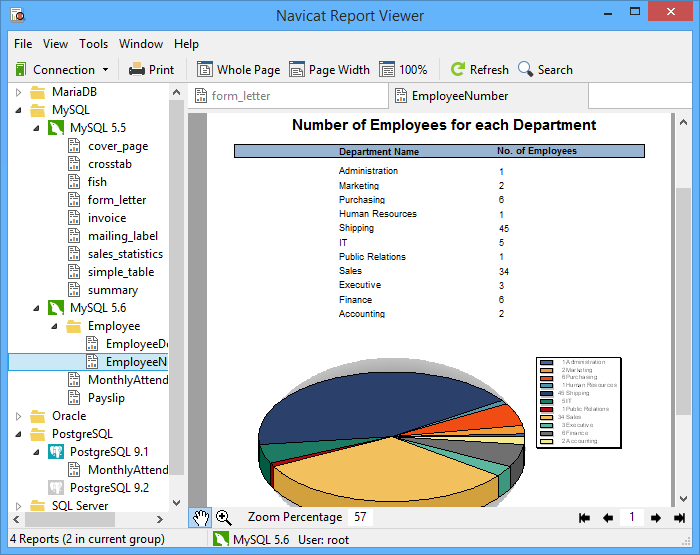
Task: Collapse the MySQL 5.5 connection
Action: [x=36, y=129]
